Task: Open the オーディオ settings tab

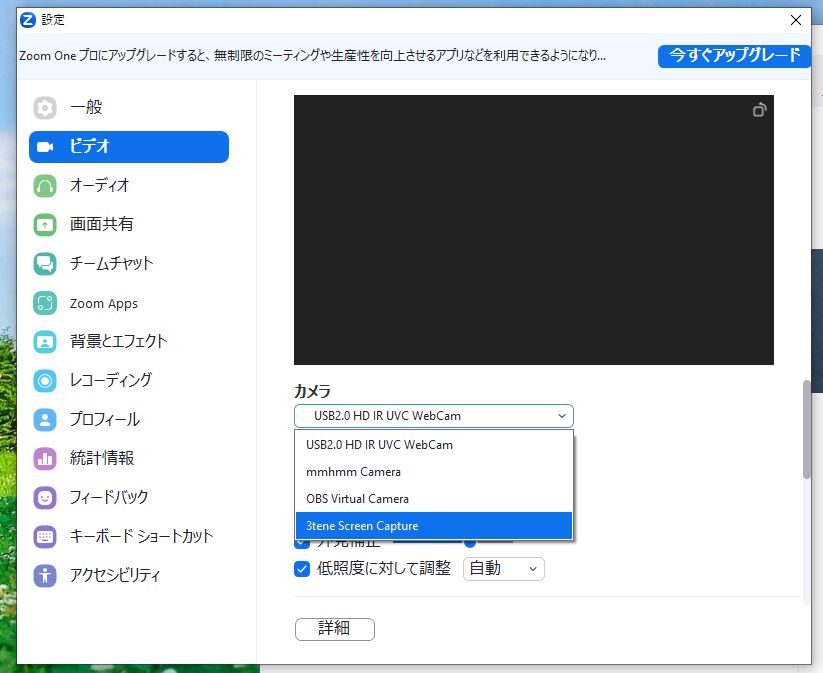Action: point(129,185)
